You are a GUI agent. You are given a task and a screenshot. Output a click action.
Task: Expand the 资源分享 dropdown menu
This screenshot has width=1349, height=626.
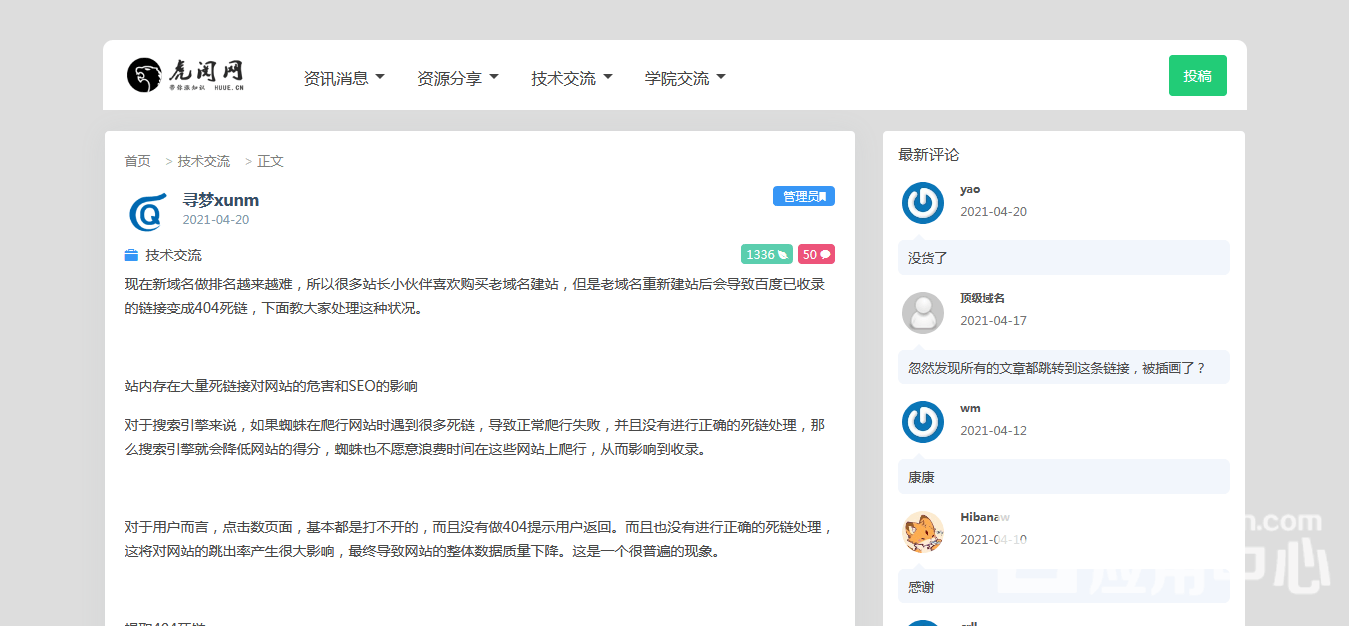pyautogui.click(x=457, y=78)
